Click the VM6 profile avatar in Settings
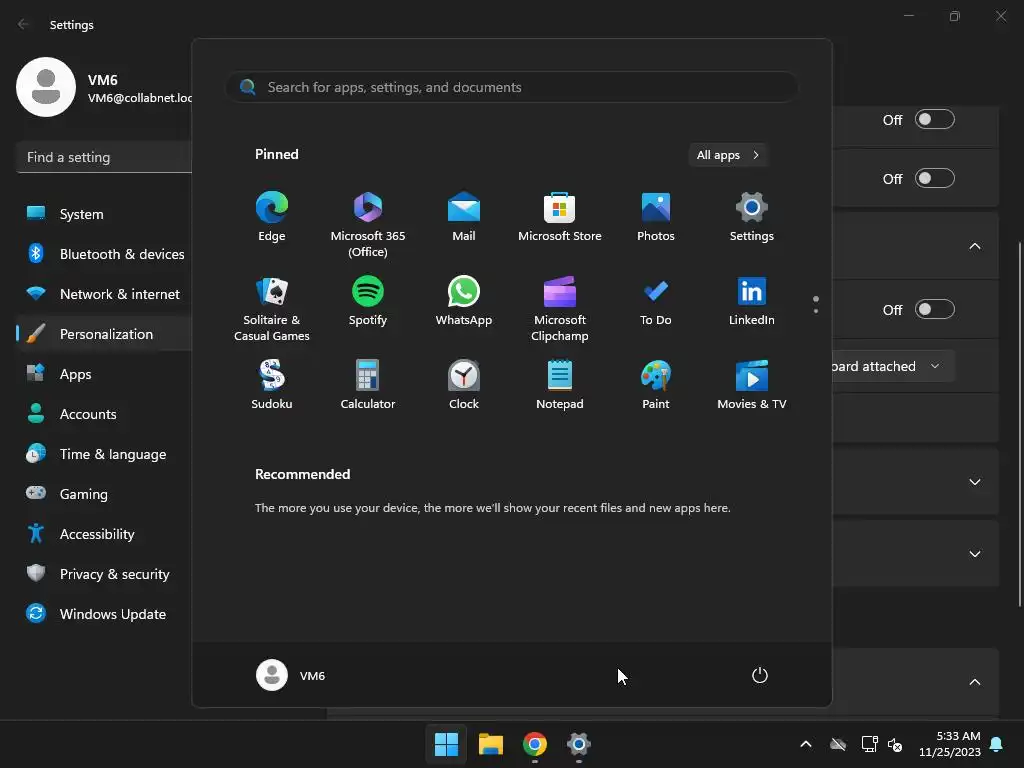 (x=46, y=87)
